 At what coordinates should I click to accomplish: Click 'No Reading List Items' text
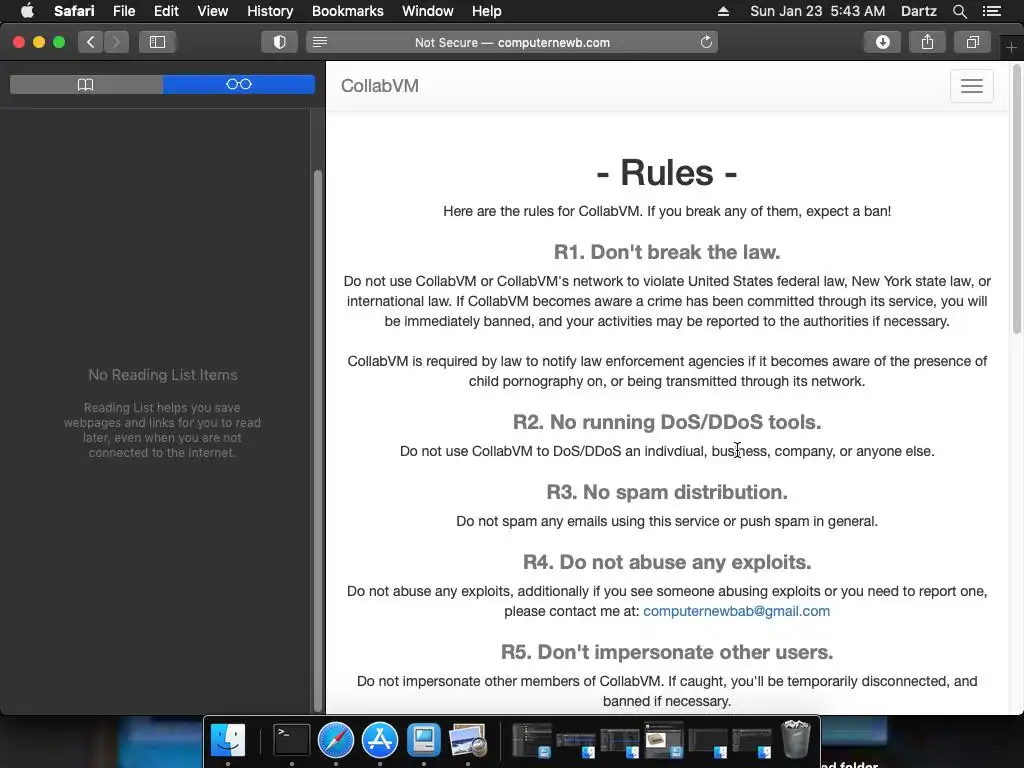pyautogui.click(x=163, y=375)
